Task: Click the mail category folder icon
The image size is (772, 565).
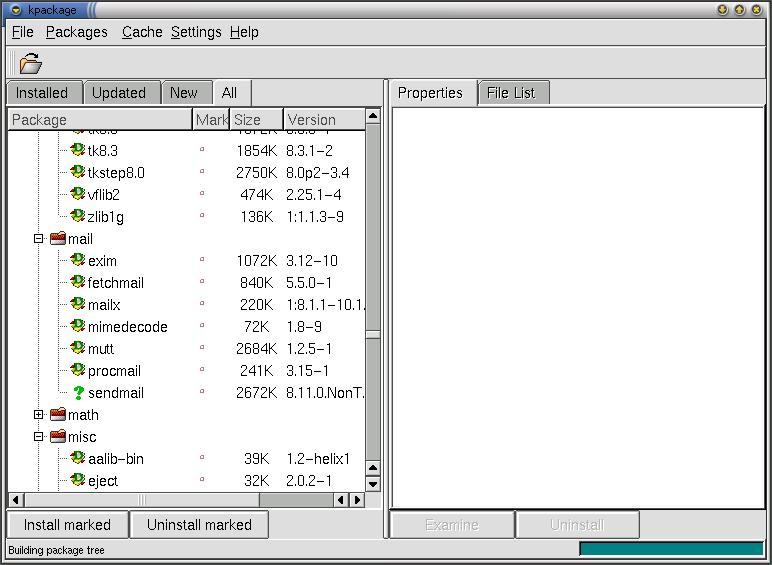Action: tap(58, 239)
